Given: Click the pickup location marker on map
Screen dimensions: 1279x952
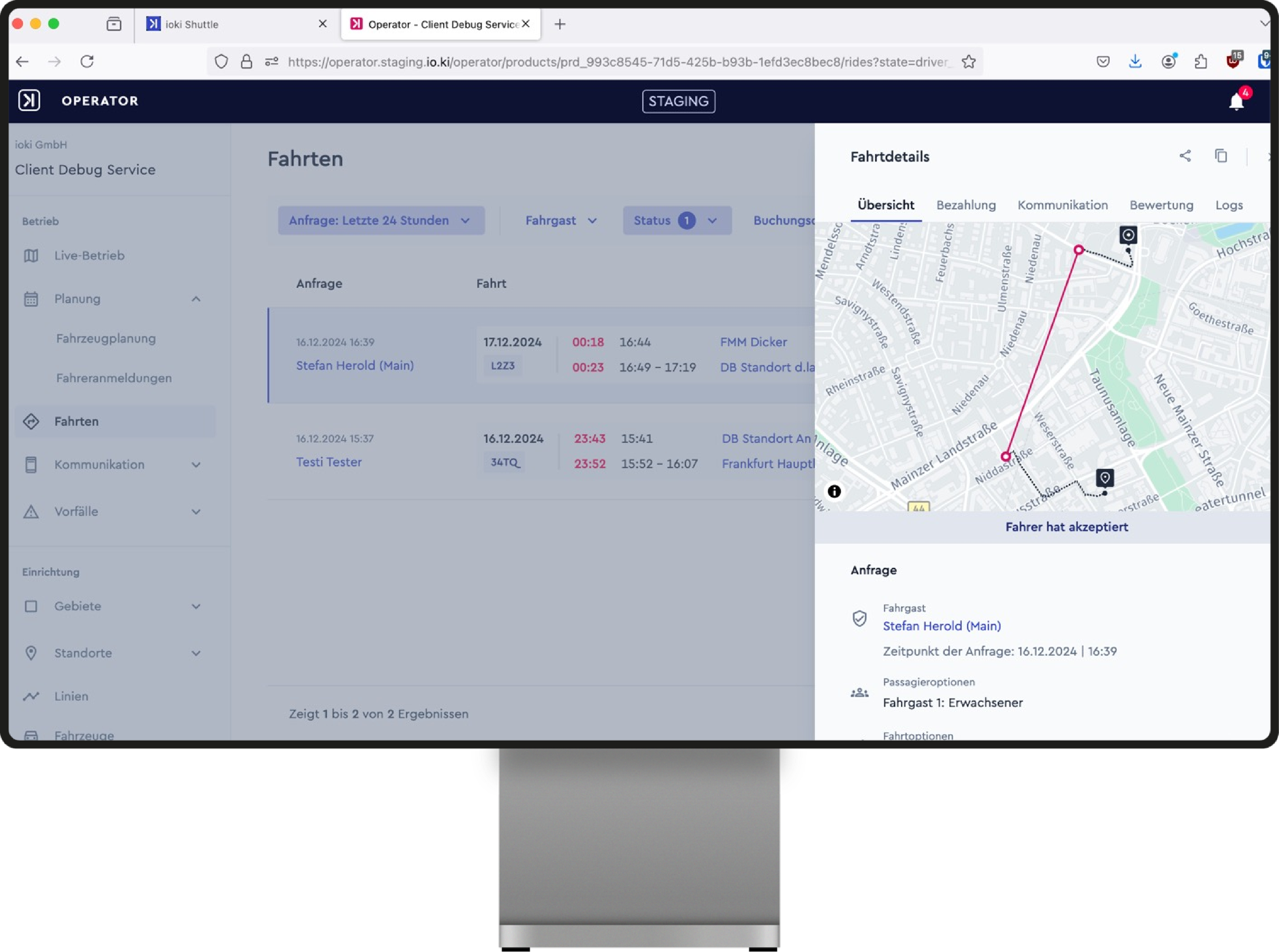Looking at the screenshot, I should tap(1128, 235).
